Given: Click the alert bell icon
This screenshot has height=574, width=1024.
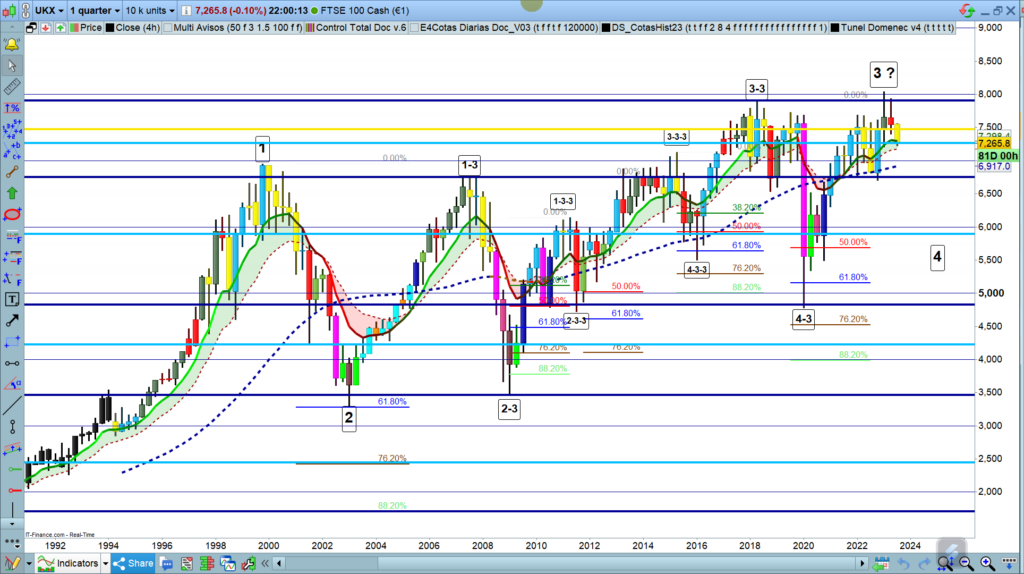Looking at the screenshot, I should [13, 44].
